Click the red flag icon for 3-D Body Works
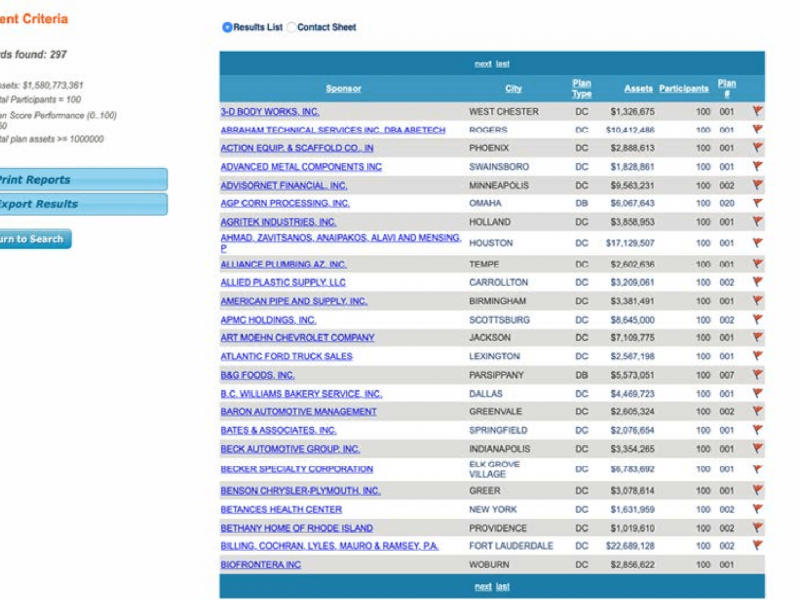This screenshot has width=800, height=600. 757,112
